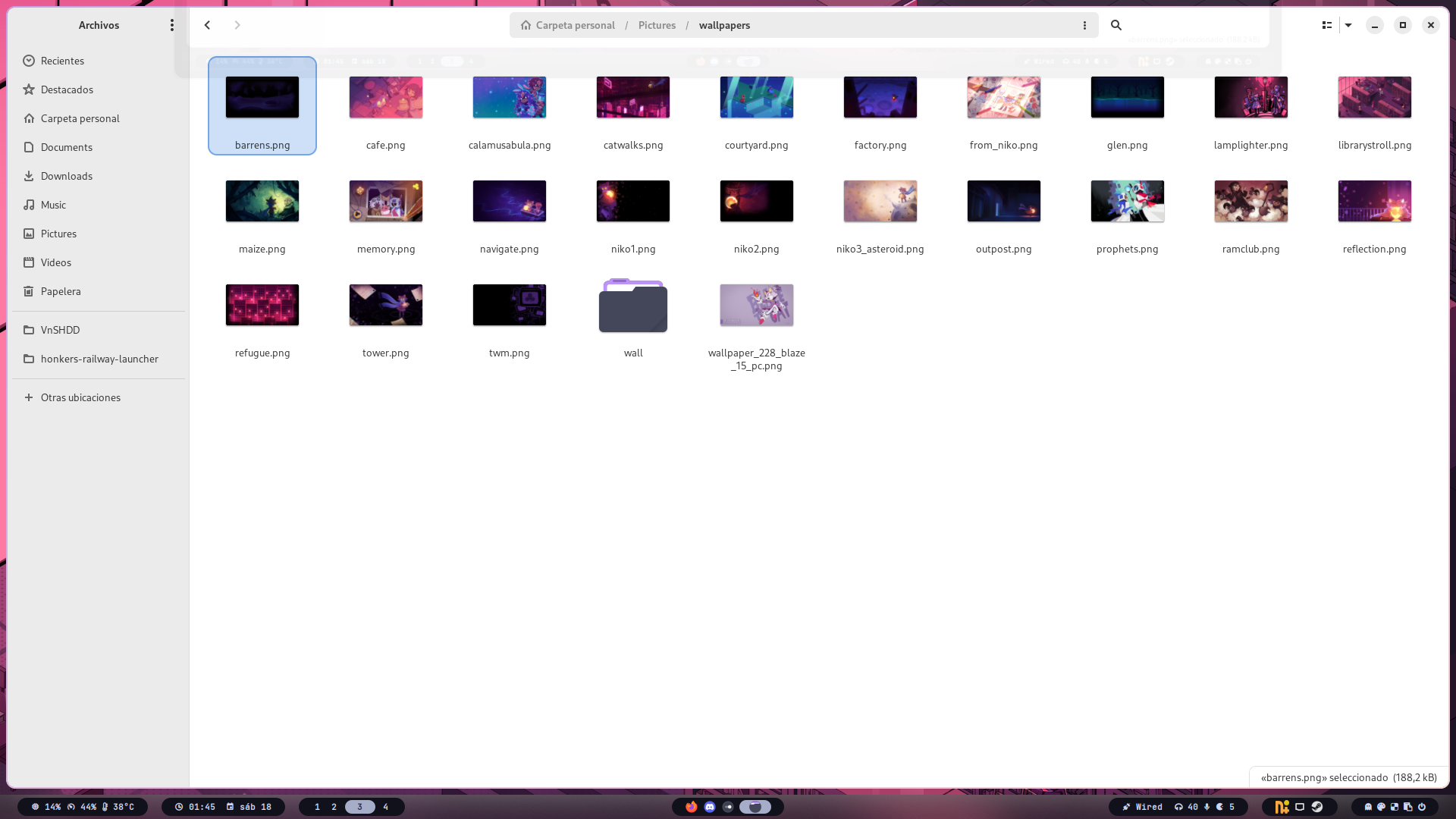Open the VnSHDD drive in sidebar
Screen dimensions: 1456x819
(60, 330)
